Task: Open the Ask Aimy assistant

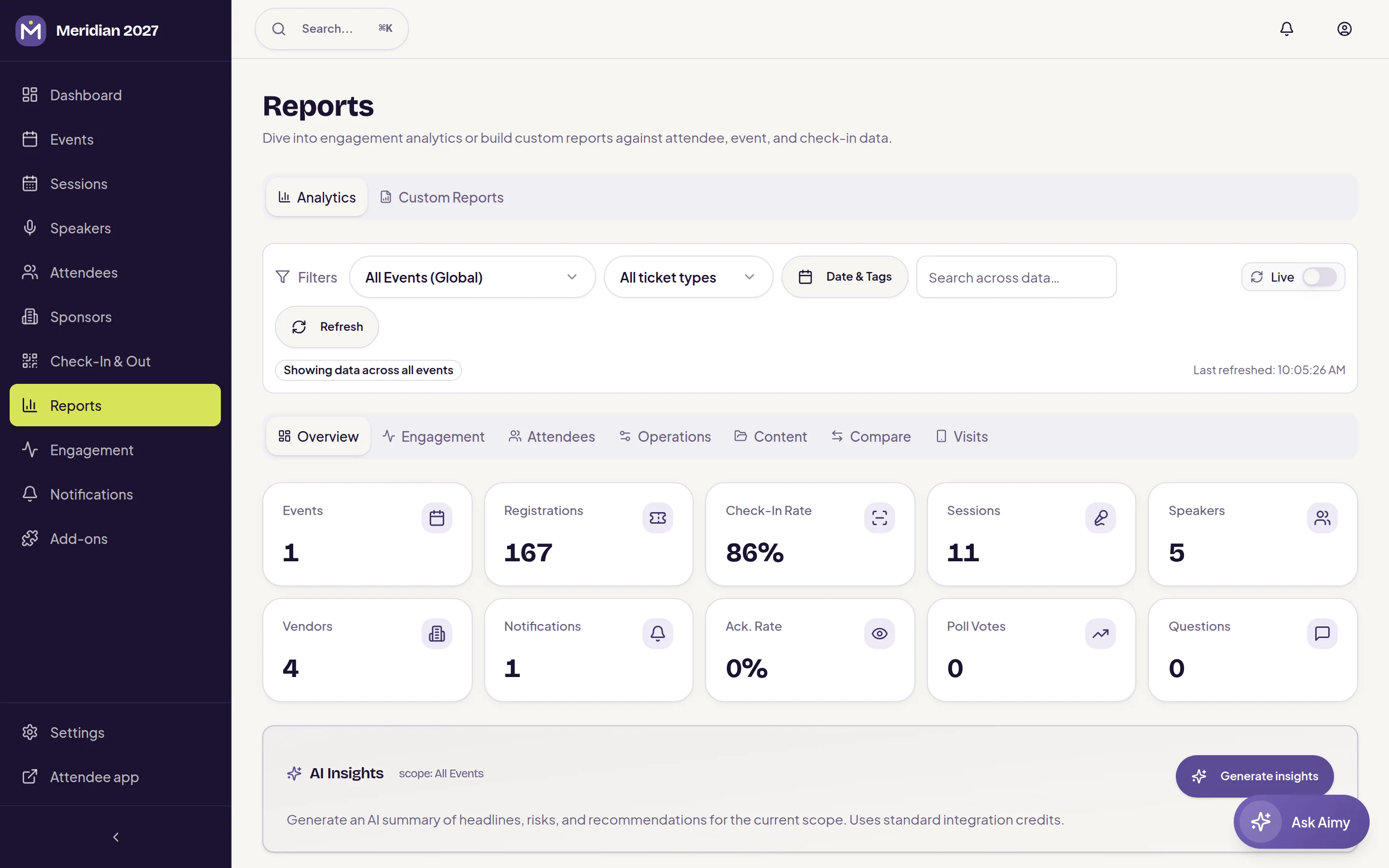Action: click(1301, 822)
